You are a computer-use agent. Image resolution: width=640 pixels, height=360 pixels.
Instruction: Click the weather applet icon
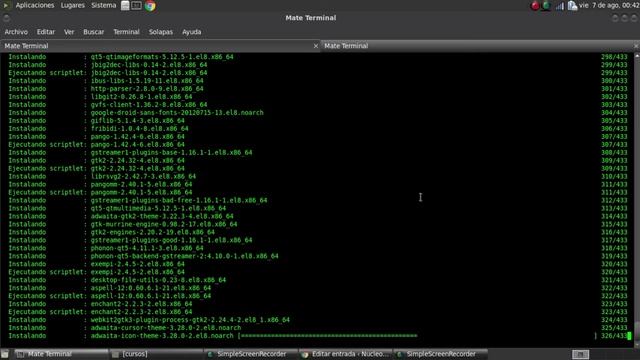[x=572, y=6]
